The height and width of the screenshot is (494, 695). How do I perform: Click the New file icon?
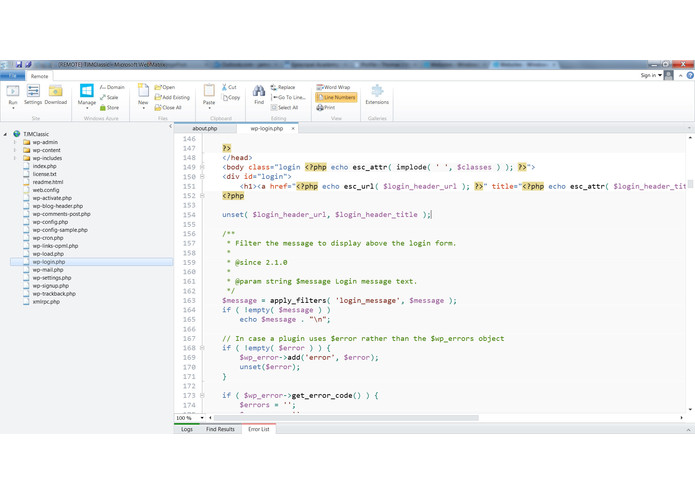click(x=143, y=91)
